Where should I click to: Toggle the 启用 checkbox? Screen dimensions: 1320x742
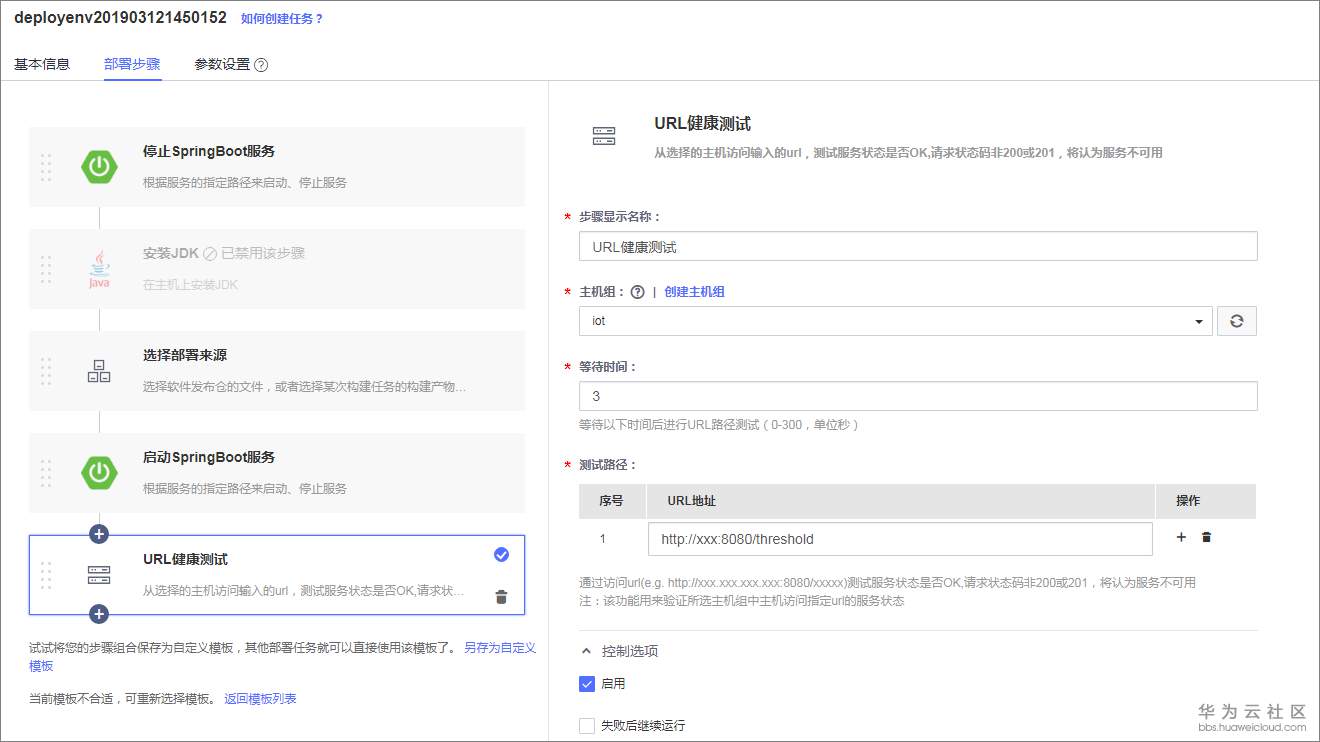coord(587,684)
